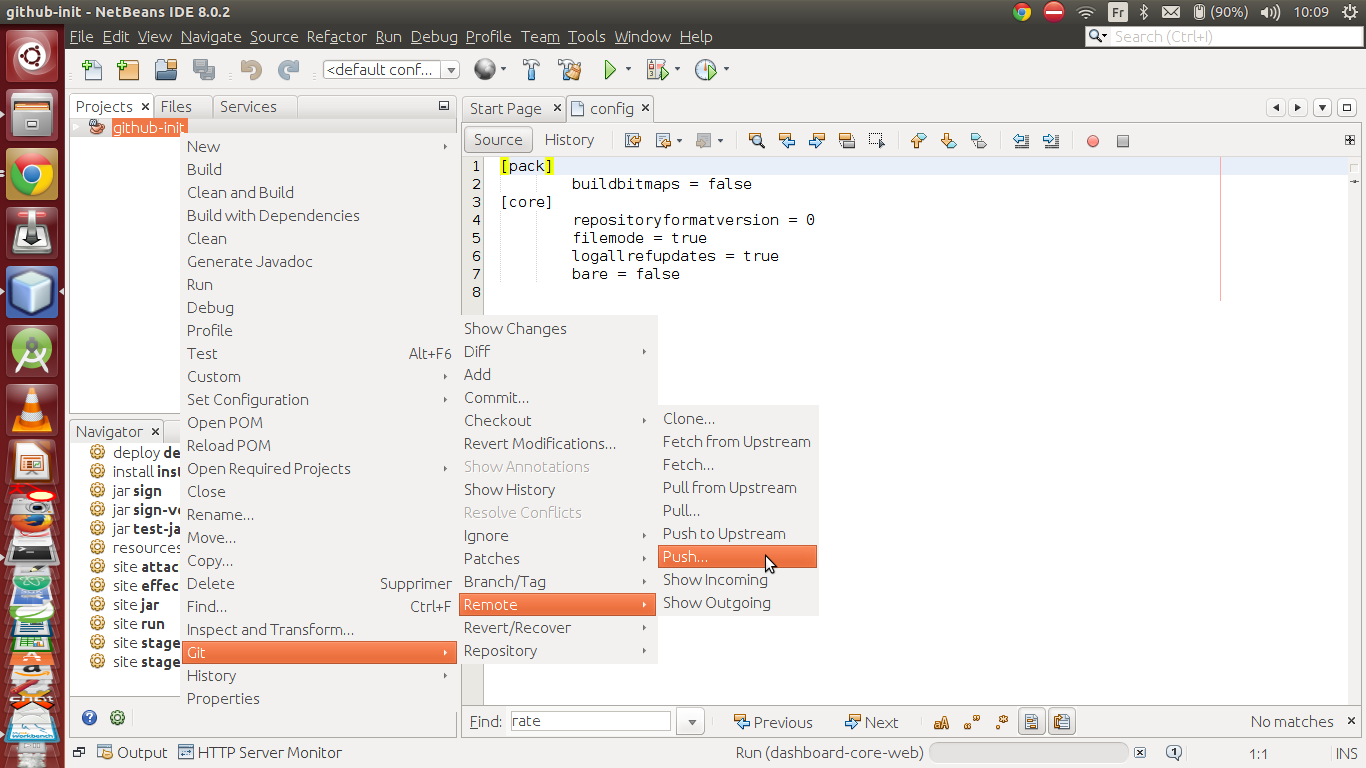
Task: Click the Next button in find bar
Action: coord(871,722)
